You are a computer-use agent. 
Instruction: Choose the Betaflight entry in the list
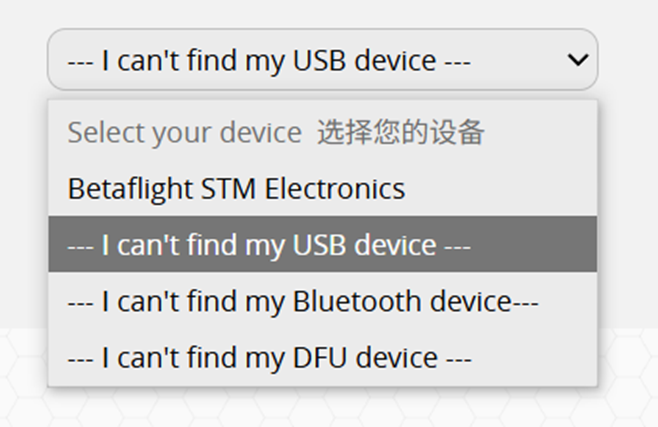point(322,188)
